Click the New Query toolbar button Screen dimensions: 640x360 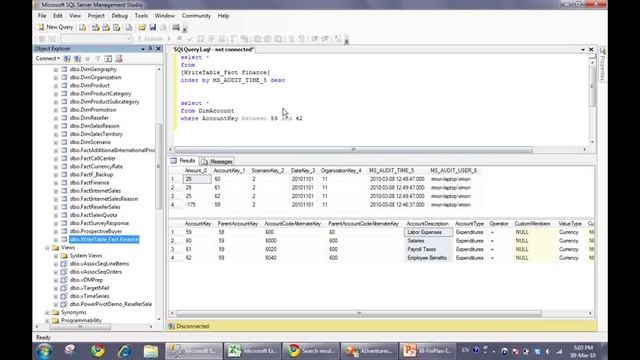(56, 27)
